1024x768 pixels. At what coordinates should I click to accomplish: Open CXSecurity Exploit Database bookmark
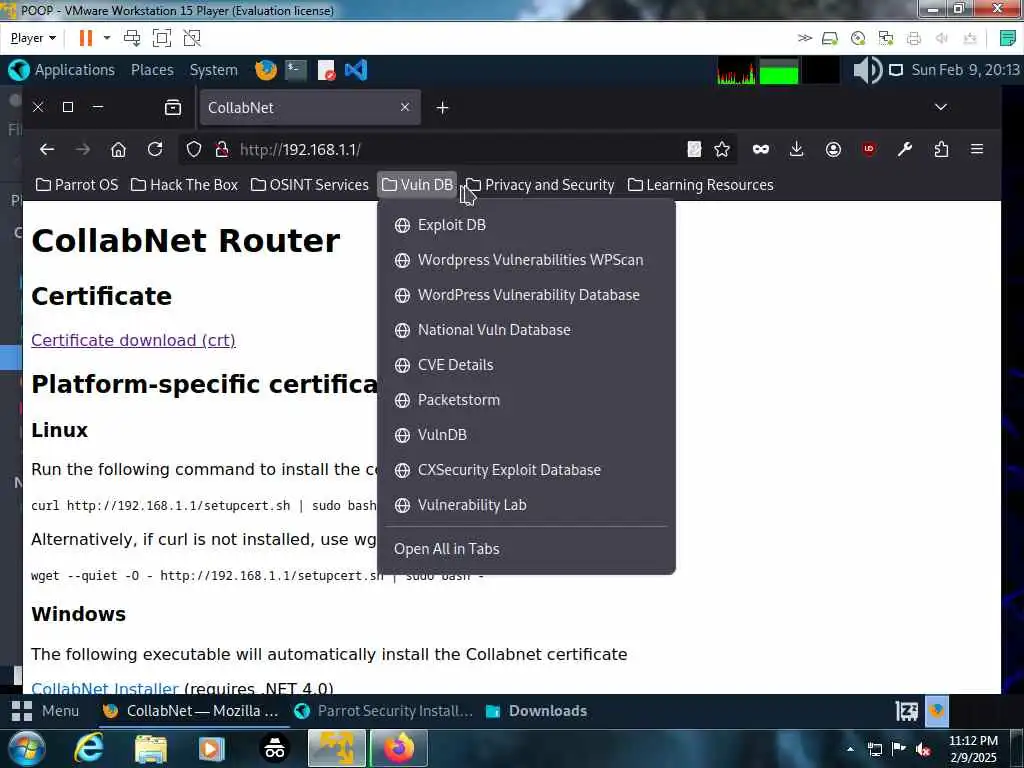[x=526, y=470]
